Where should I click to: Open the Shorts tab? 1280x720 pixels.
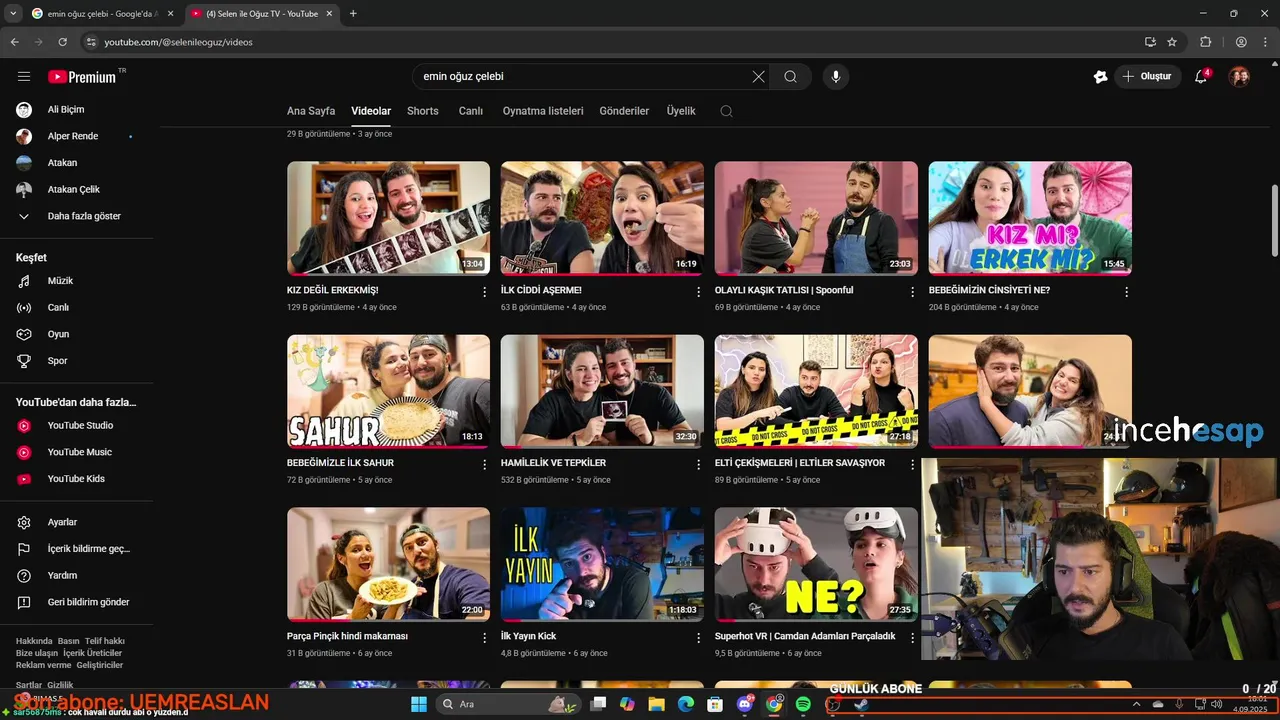[x=423, y=111]
